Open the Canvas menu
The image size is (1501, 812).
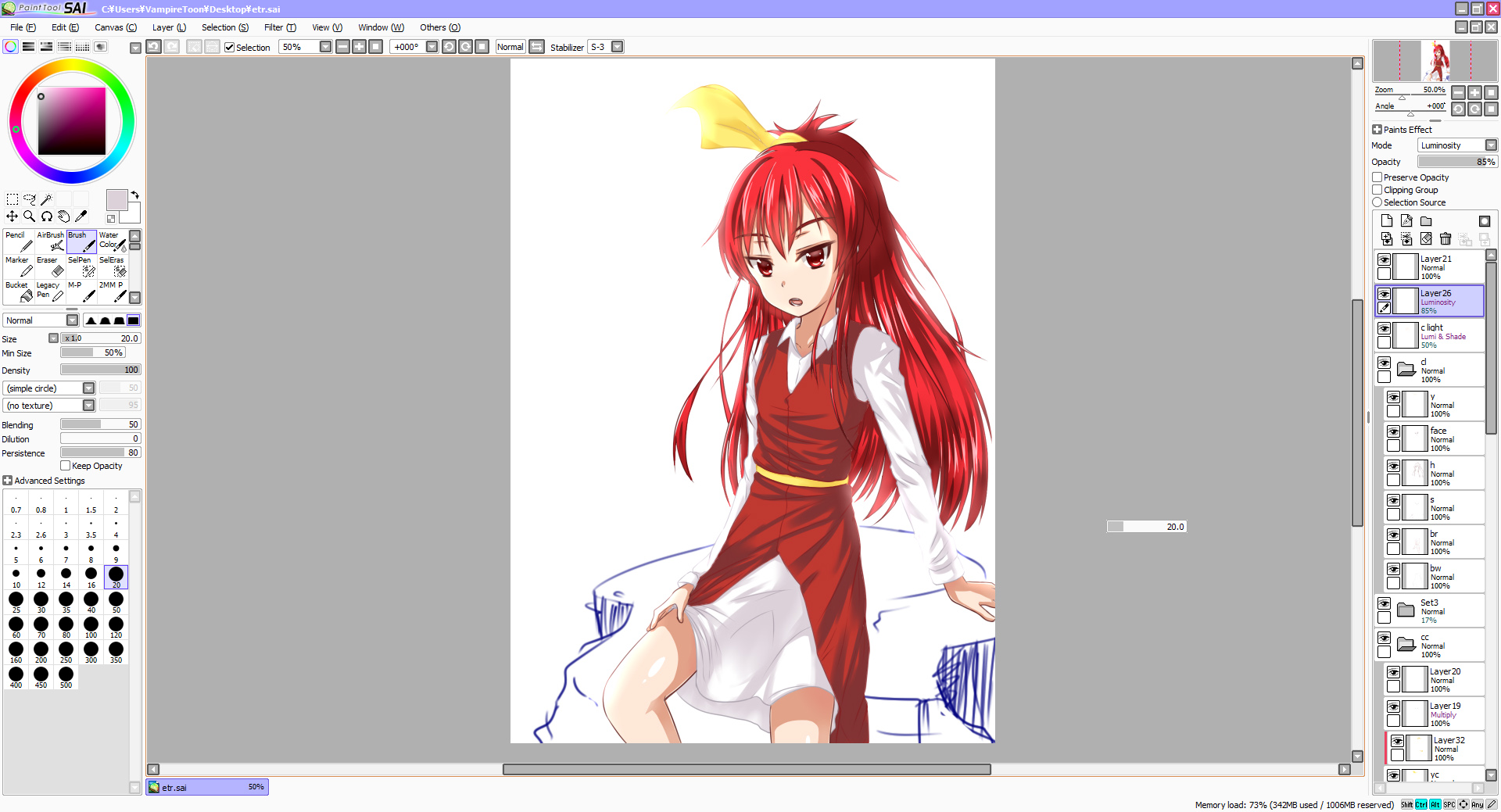click(x=116, y=27)
